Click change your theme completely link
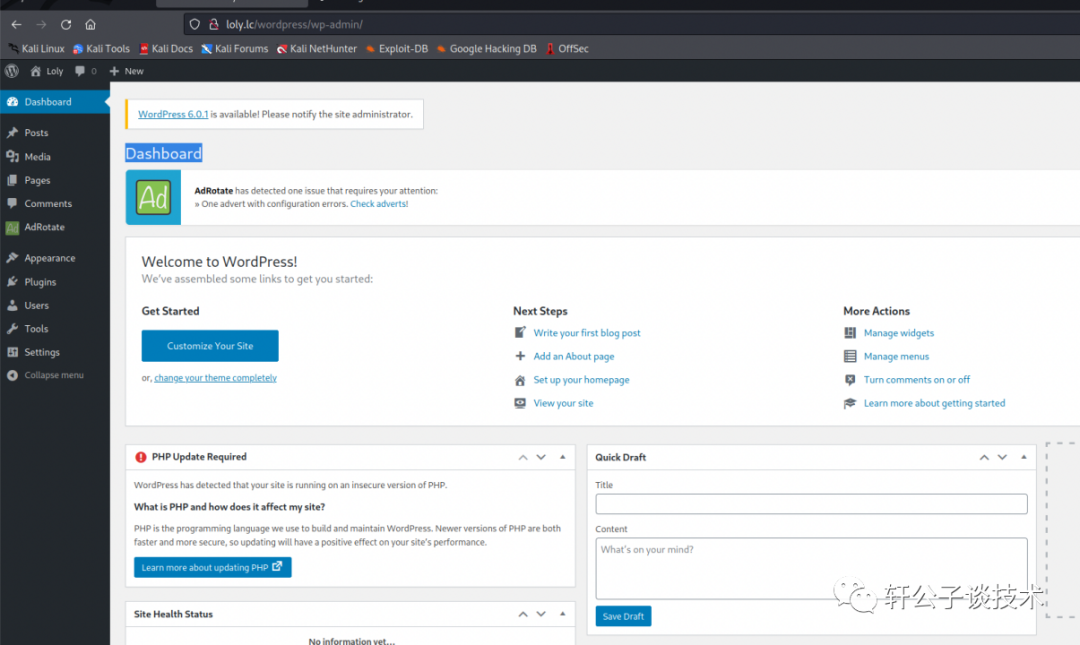 point(216,378)
